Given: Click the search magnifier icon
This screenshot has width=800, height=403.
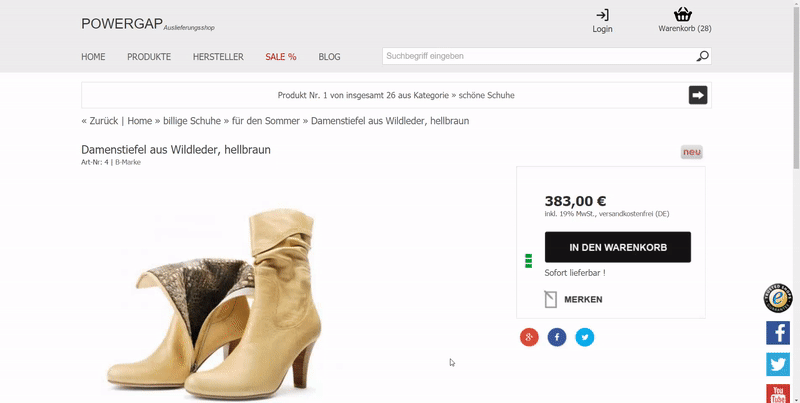Looking at the screenshot, I should 703,56.
